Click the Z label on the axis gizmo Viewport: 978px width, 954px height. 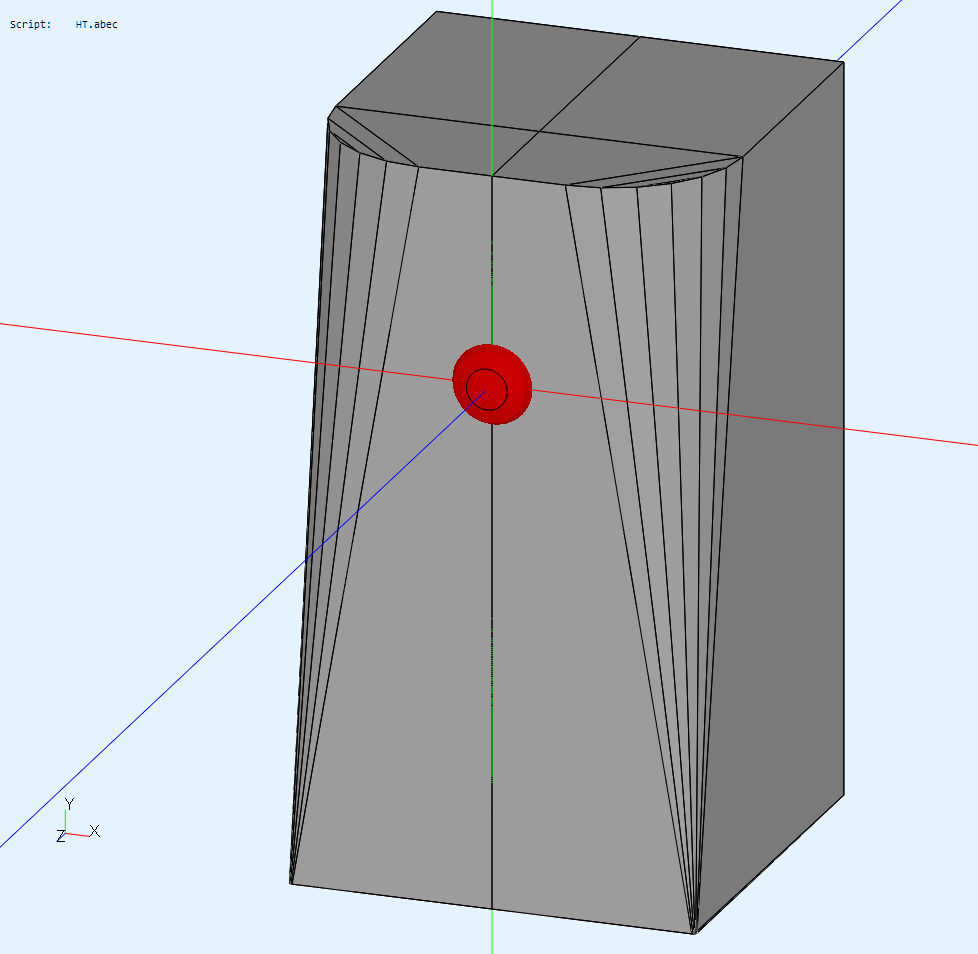point(60,836)
